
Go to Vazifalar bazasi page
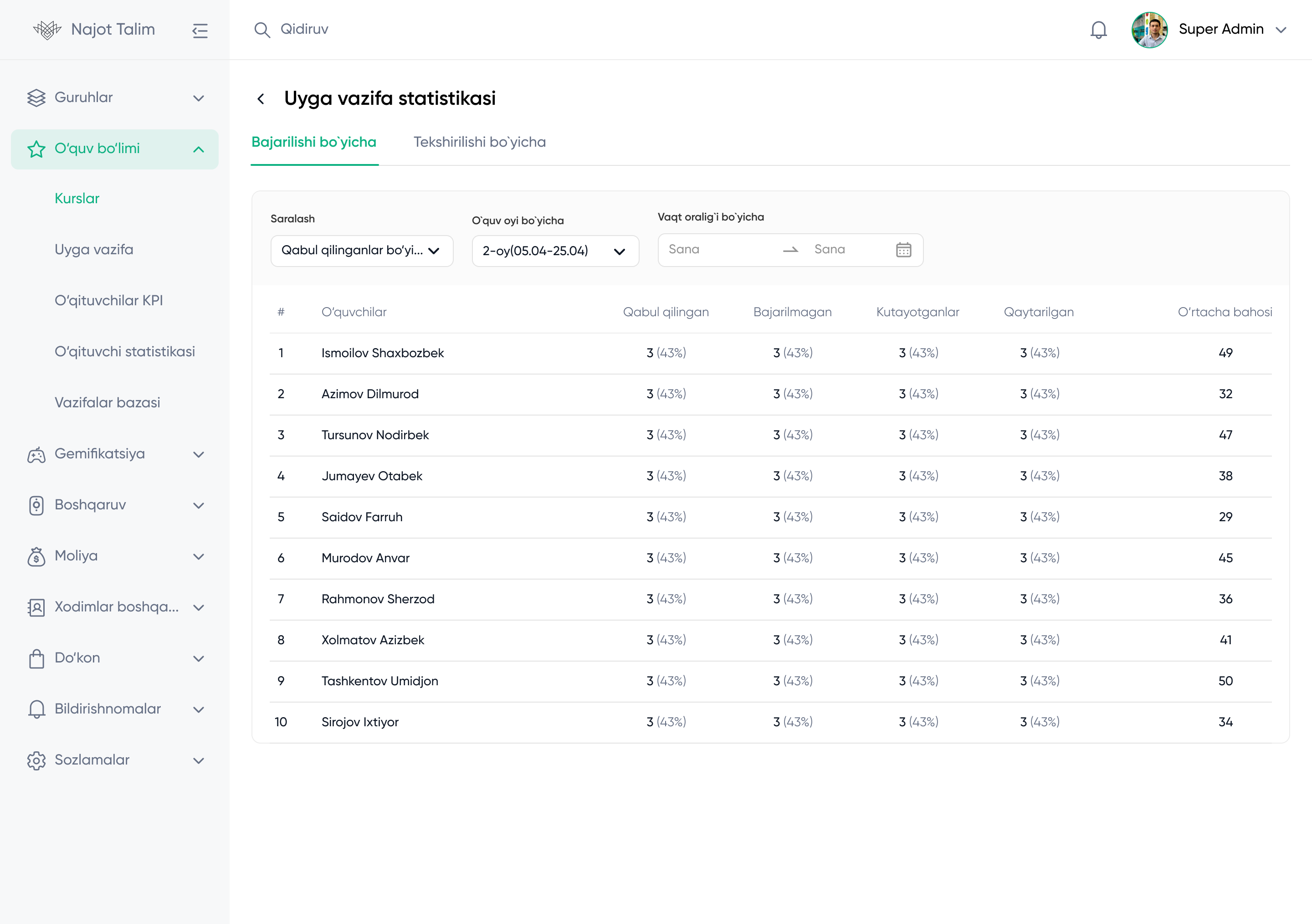tap(107, 403)
